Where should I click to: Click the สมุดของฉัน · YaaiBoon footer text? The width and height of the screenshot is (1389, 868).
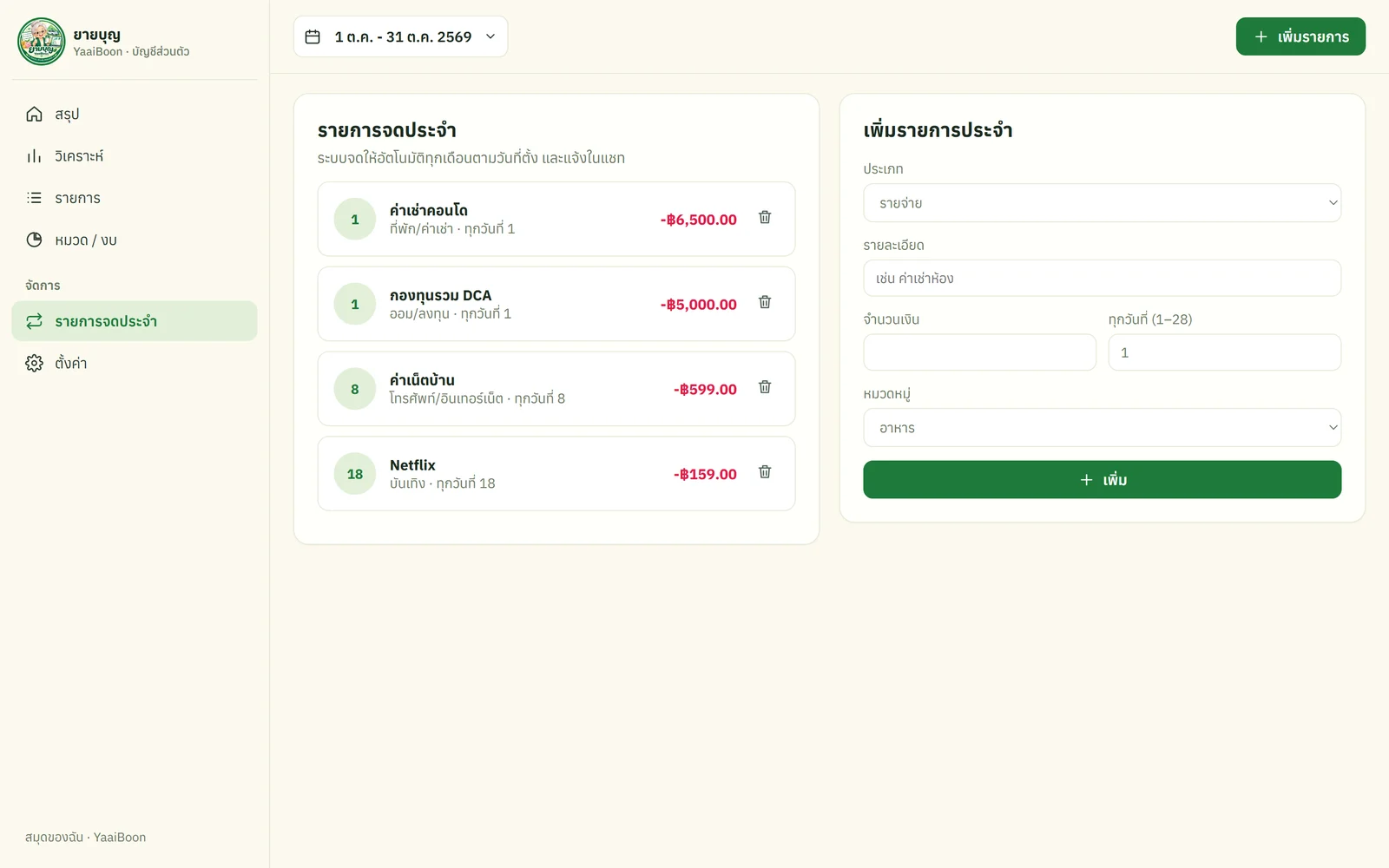click(85, 838)
